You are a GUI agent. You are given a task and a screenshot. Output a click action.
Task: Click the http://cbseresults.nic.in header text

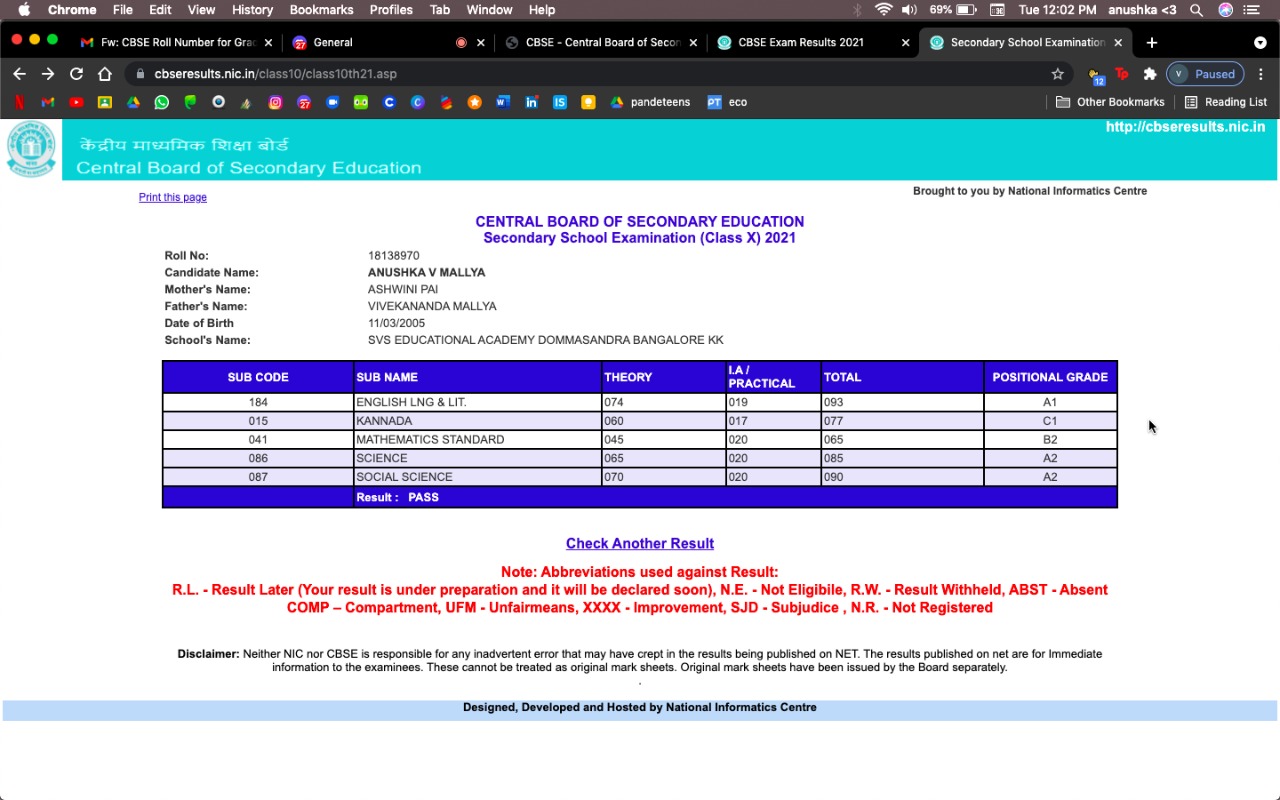tap(1185, 127)
